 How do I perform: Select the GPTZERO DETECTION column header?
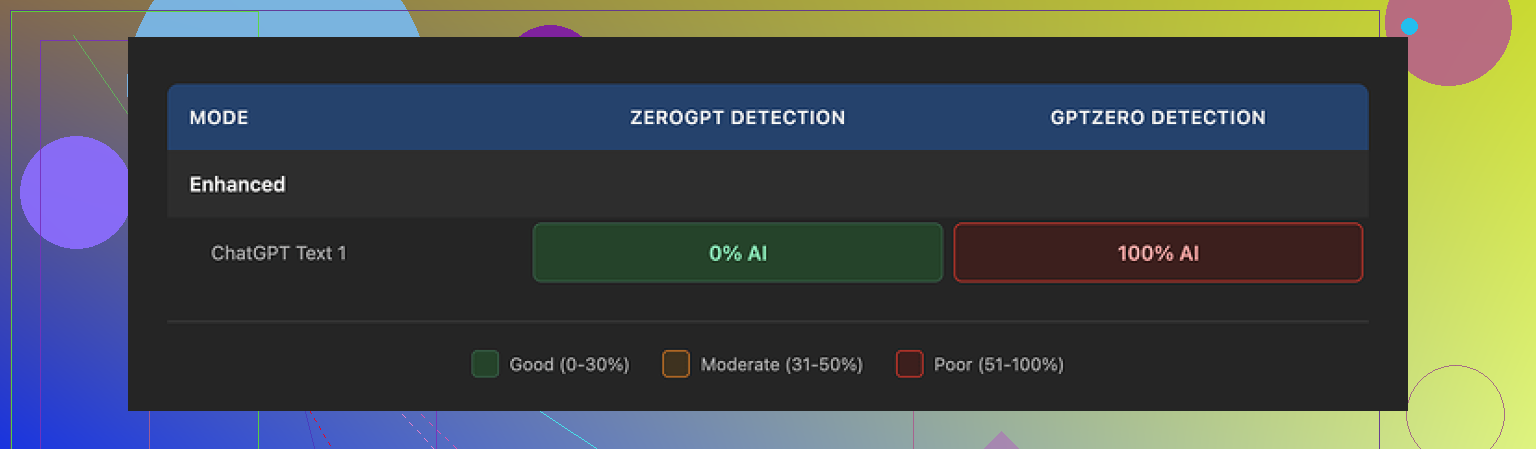[1157, 118]
